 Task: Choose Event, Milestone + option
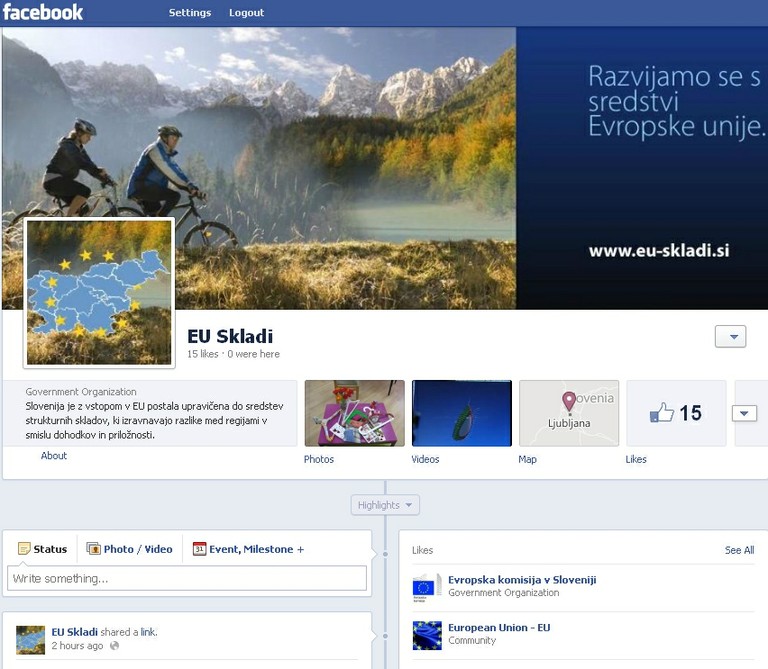(249, 549)
